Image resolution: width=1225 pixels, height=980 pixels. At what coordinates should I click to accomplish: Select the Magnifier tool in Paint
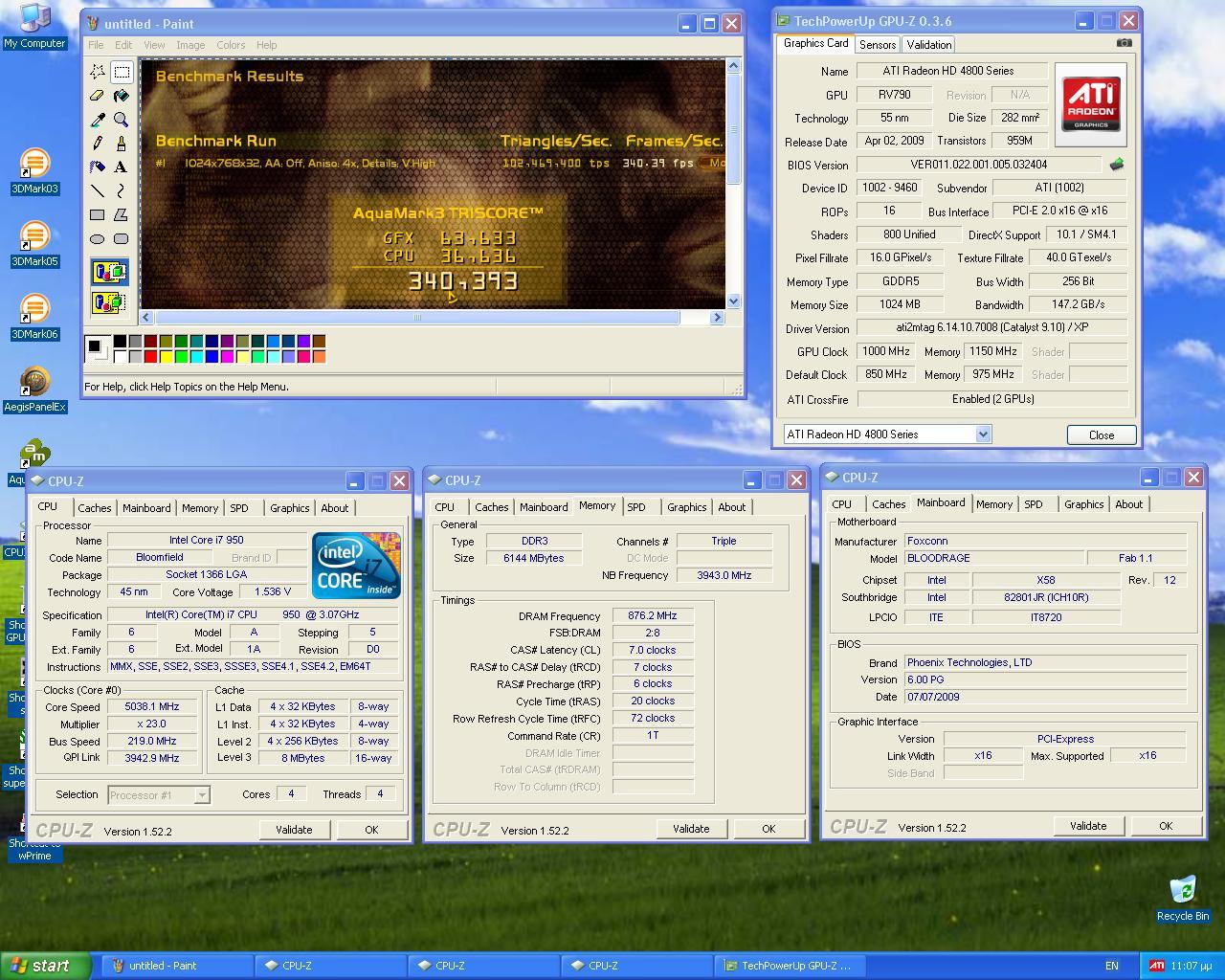coord(122,120)
